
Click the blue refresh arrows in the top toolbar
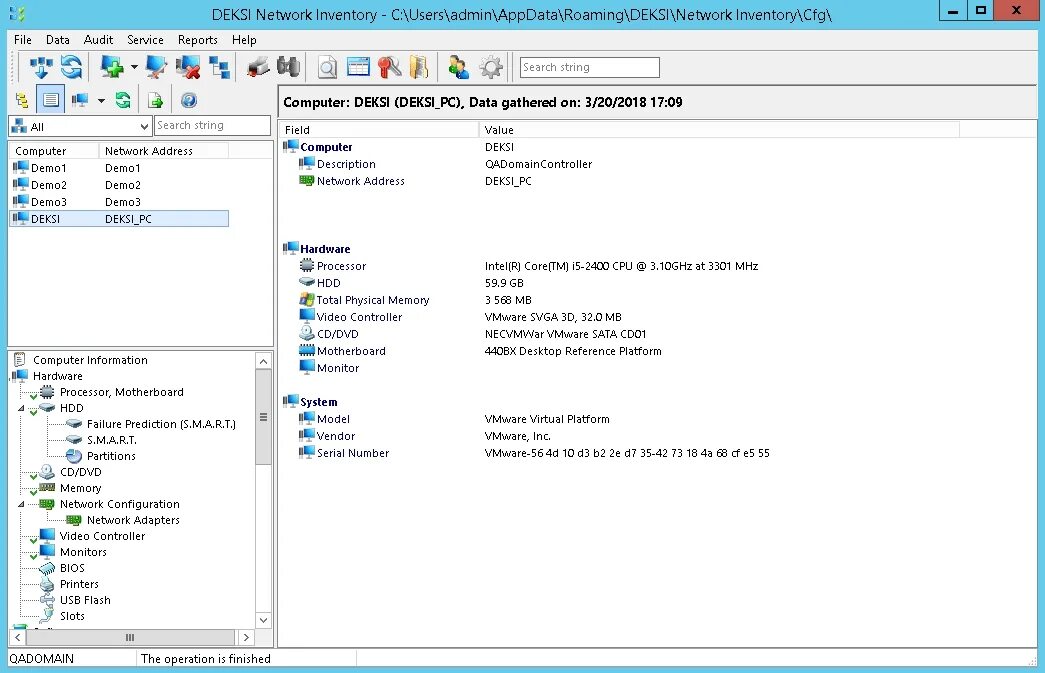pyautogui.click(x=71, y=67)
